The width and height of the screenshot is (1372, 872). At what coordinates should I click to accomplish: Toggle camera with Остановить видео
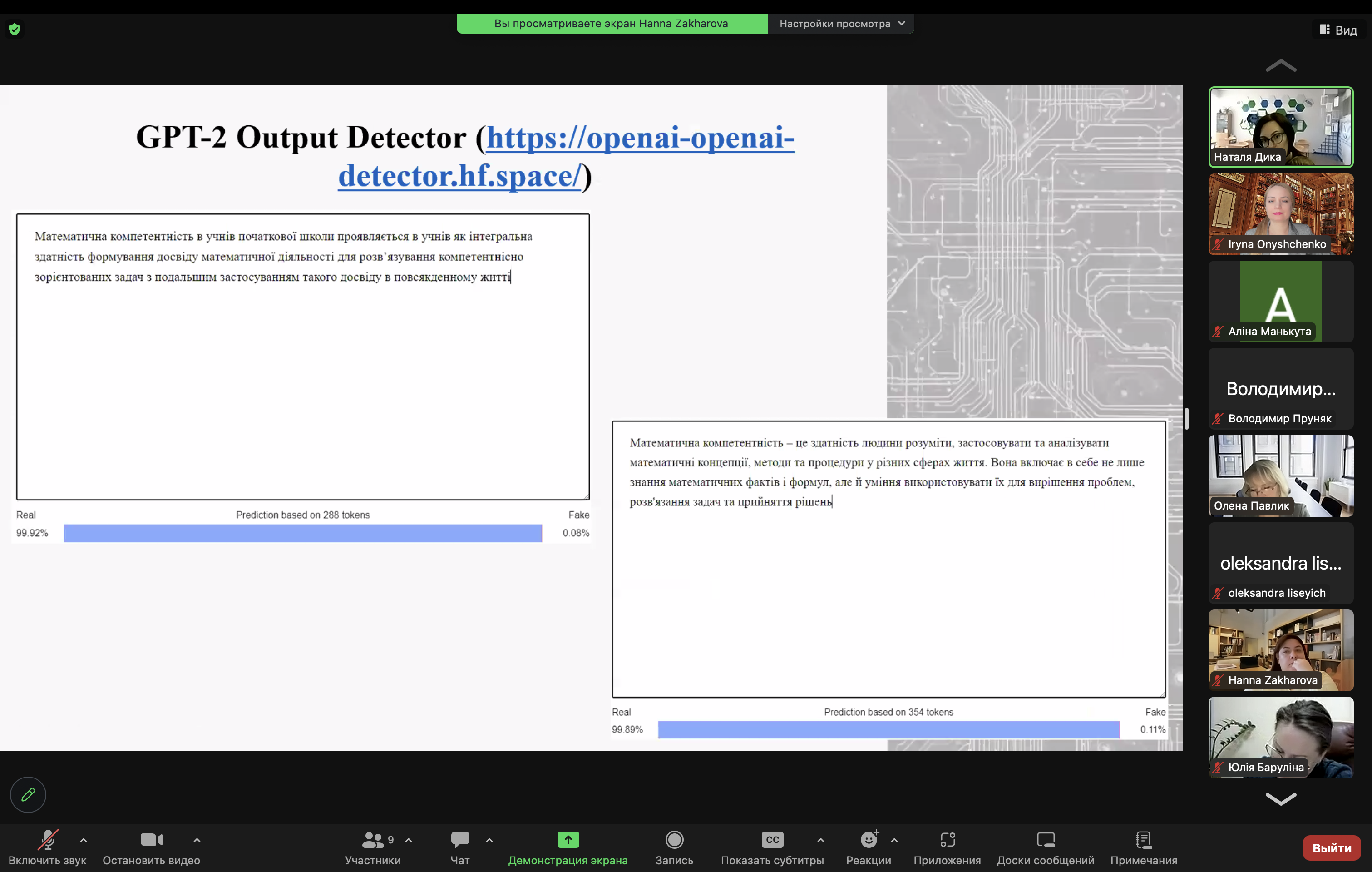[151, 840]
